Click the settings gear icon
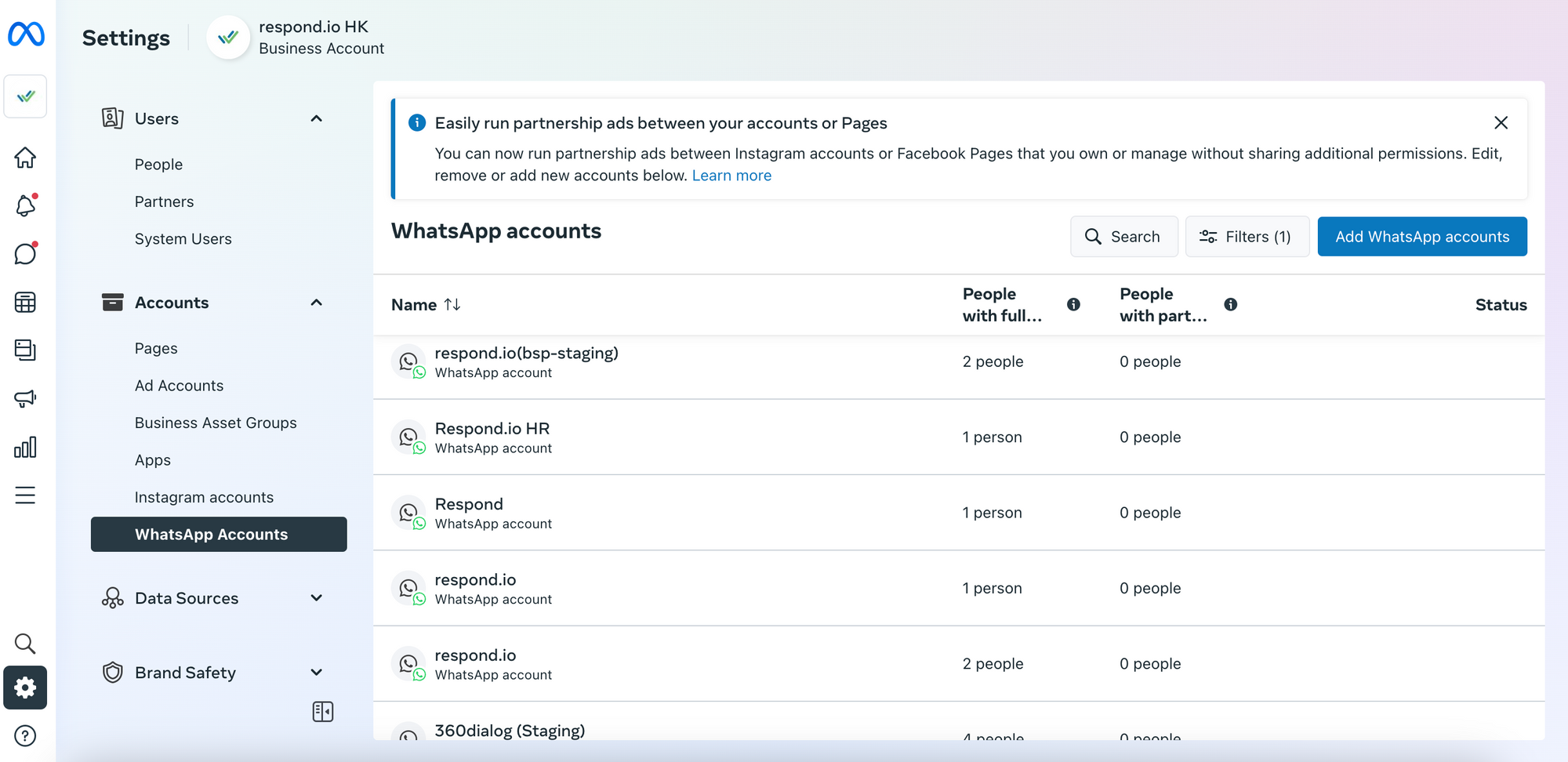The height and width of the screenshot is (762, 1568). click(25, 688)
